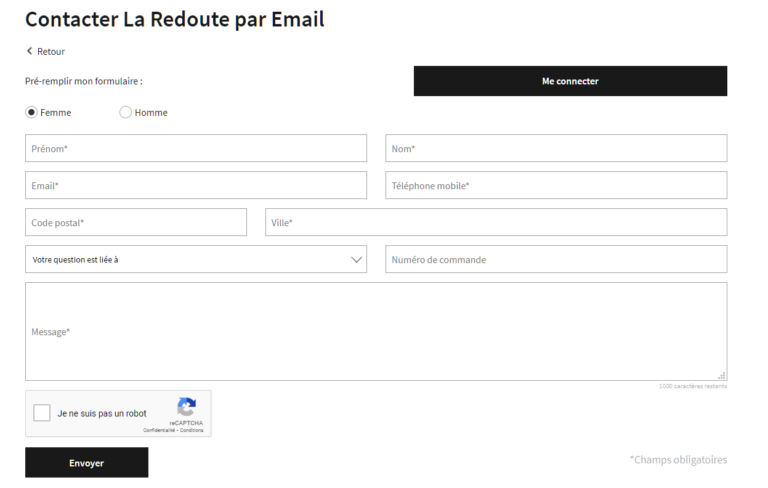Click the Message box resize handle

(x=722, y=375)
